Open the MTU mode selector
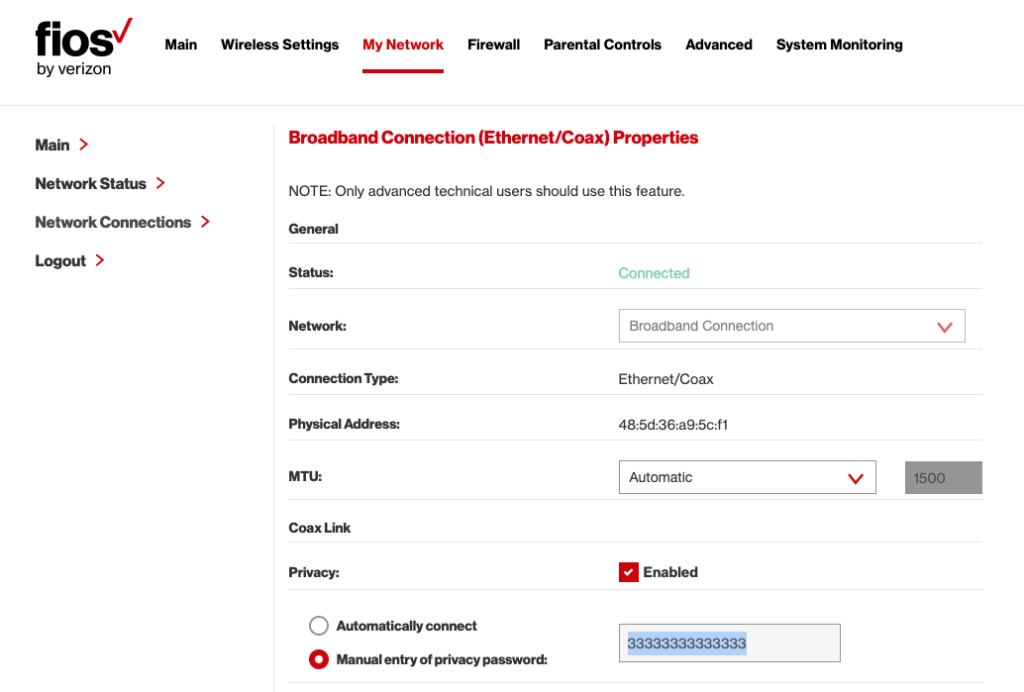 pos(747,477)
